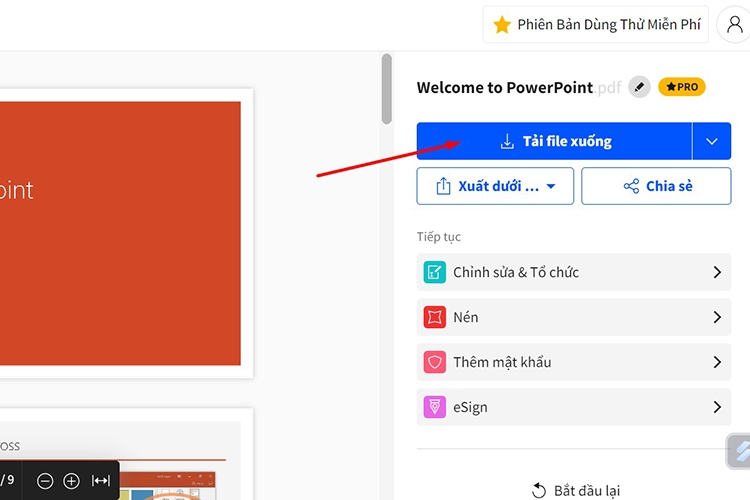Click the preview vertical scrollbar thumb
This screenshot has height=500, width=750.
[386, 89]
